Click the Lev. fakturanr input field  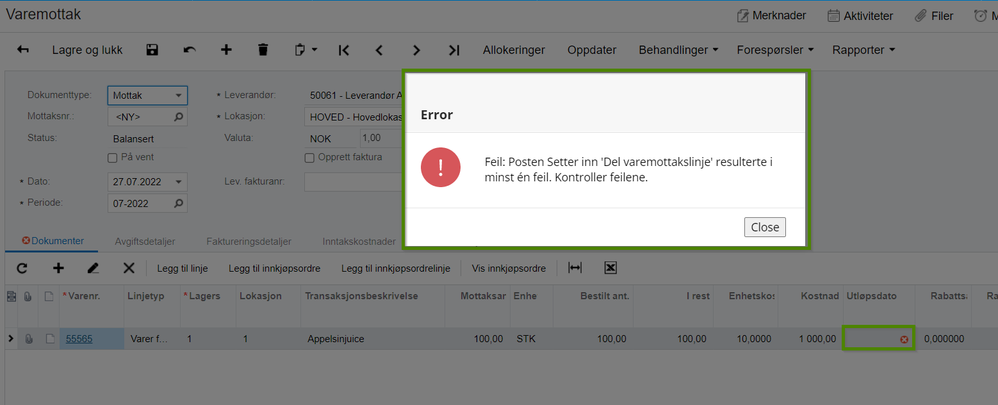pos(353,181)
